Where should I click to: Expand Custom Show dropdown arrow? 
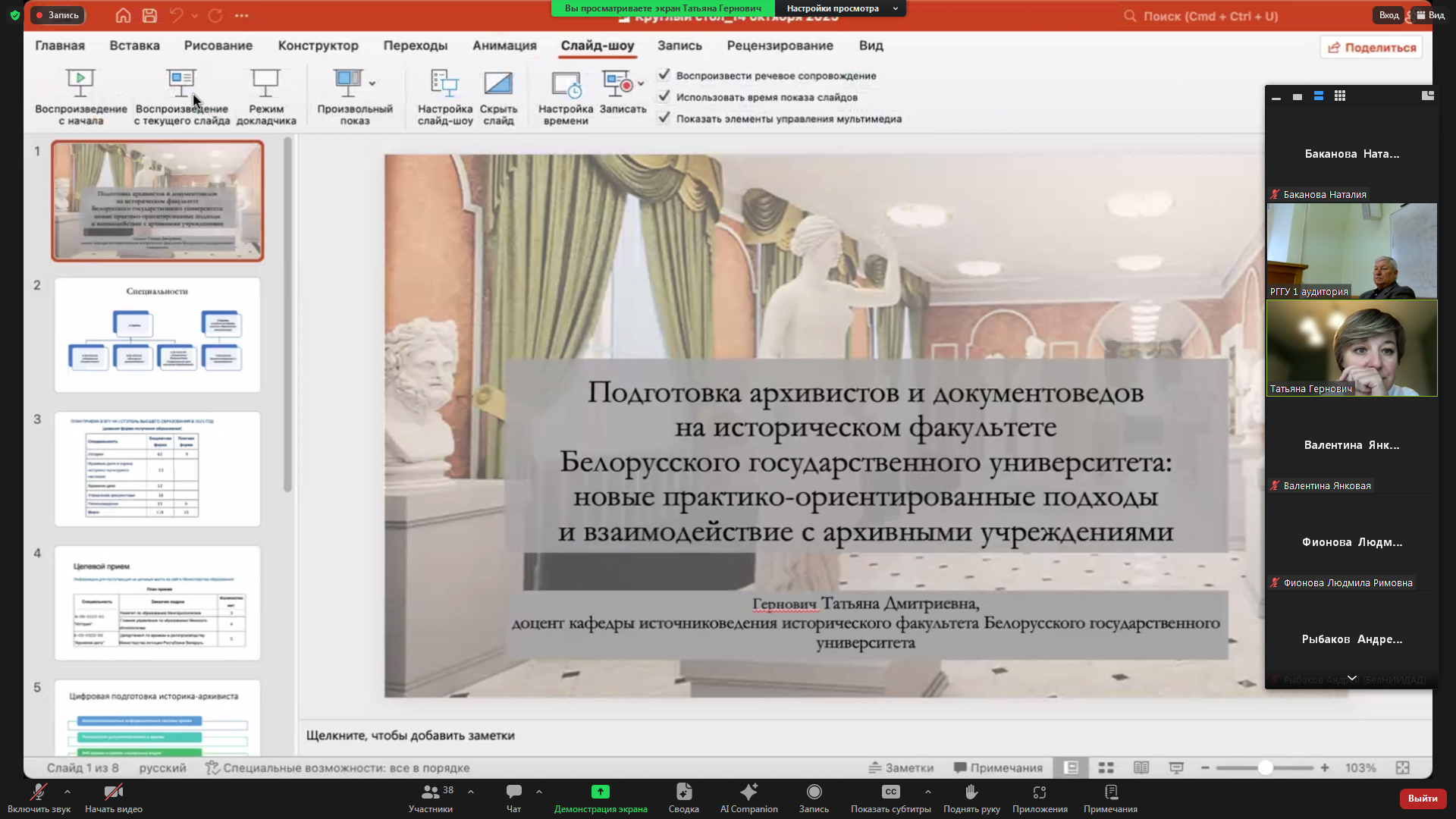pos(372,83)
